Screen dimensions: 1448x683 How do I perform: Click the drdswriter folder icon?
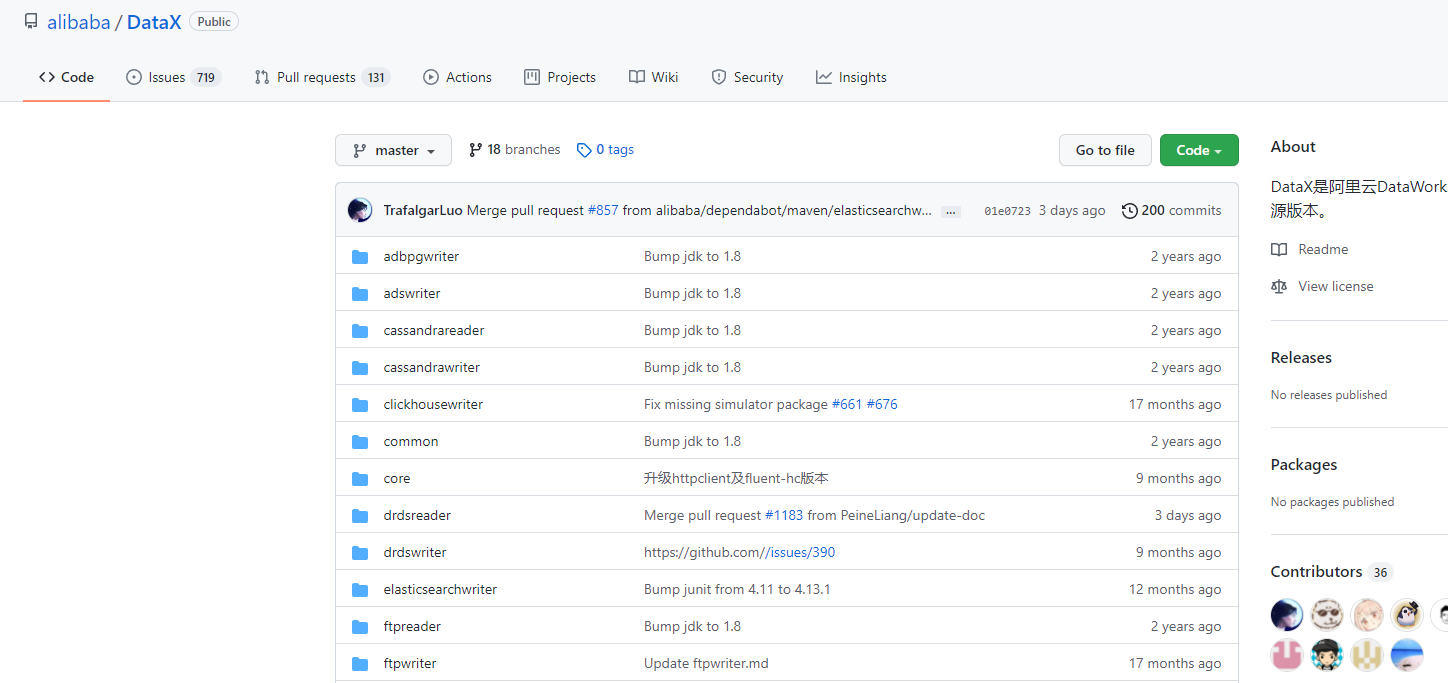[360, 553]
